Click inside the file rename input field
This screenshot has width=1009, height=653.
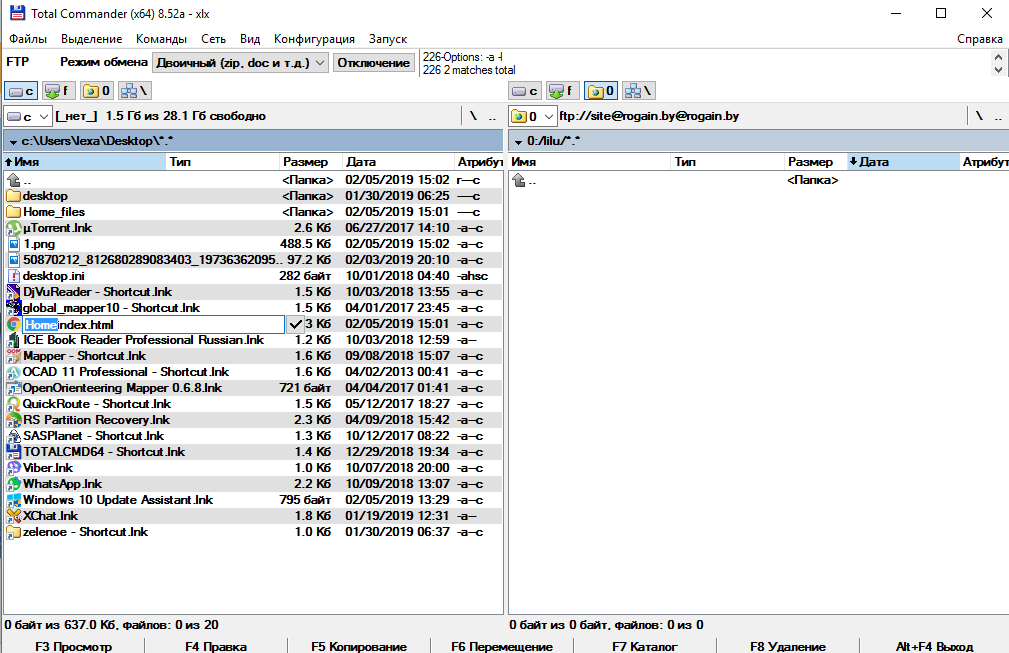tap(154, 324)
